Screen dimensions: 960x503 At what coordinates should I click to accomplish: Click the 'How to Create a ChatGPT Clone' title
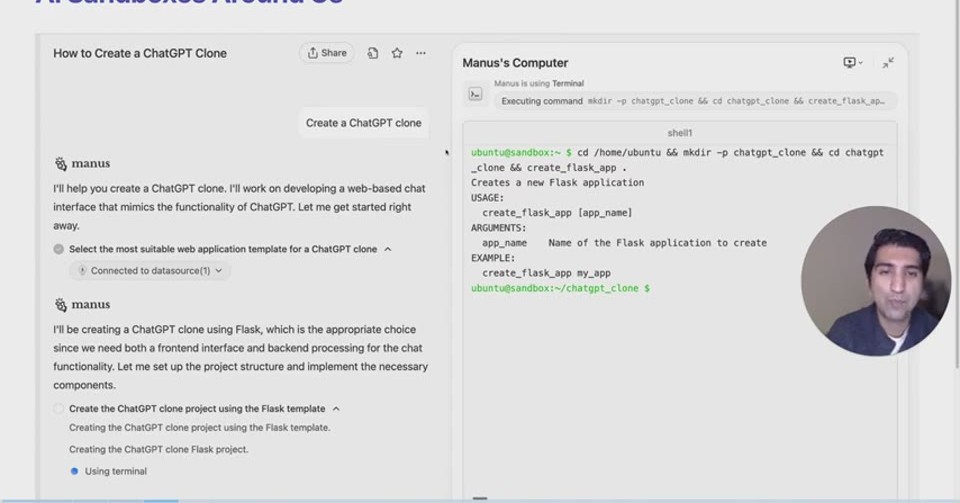point(140,53)
